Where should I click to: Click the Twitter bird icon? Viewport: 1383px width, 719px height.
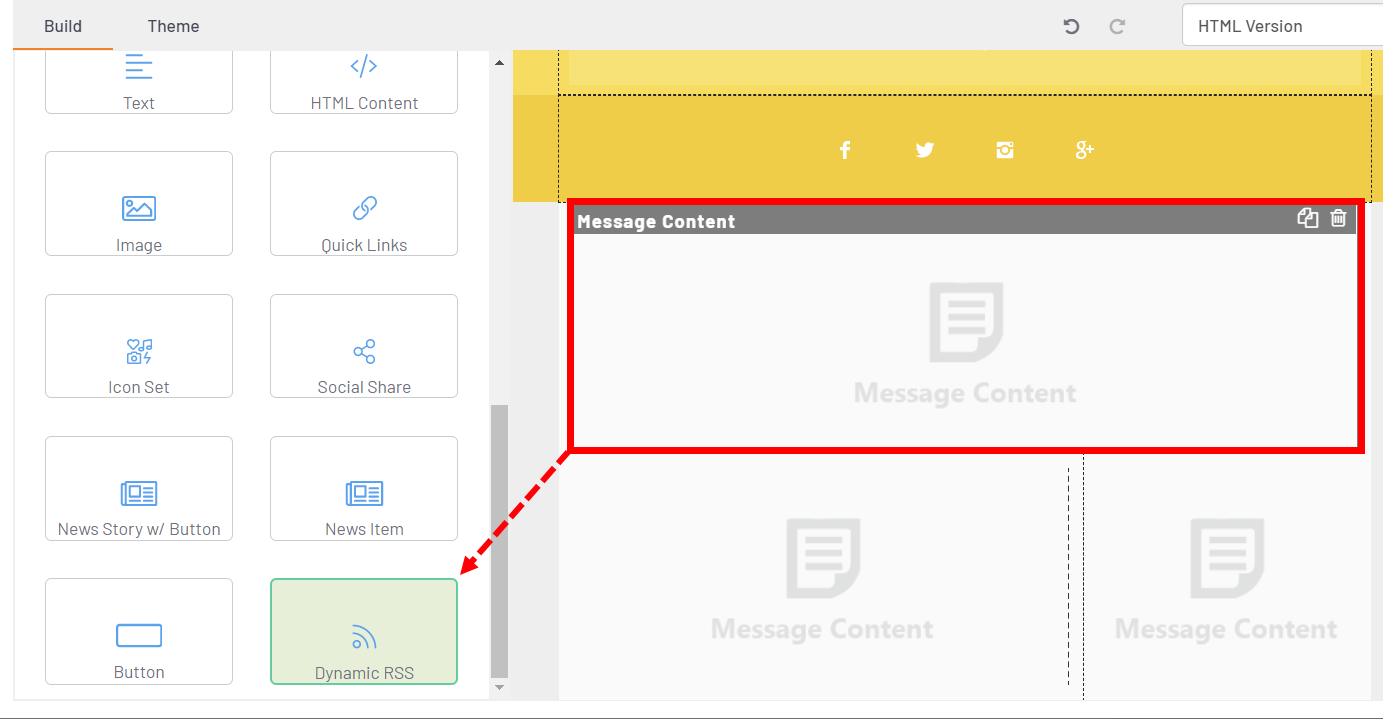pyautogui.click(x=925, y=150)
